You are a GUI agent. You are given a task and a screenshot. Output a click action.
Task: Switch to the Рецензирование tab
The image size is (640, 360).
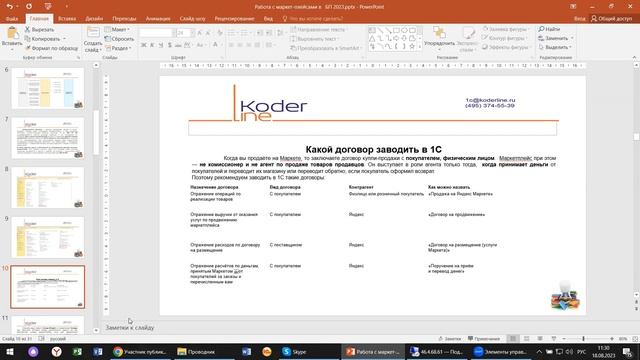click(x=234, y=19)
